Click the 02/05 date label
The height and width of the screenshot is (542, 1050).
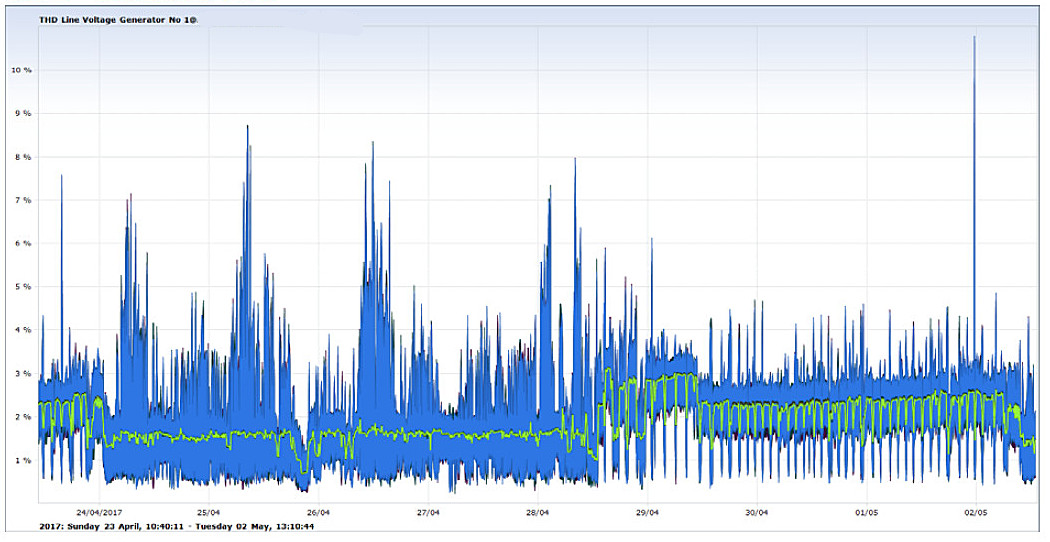pyautogui.click(x=976, y=513)
